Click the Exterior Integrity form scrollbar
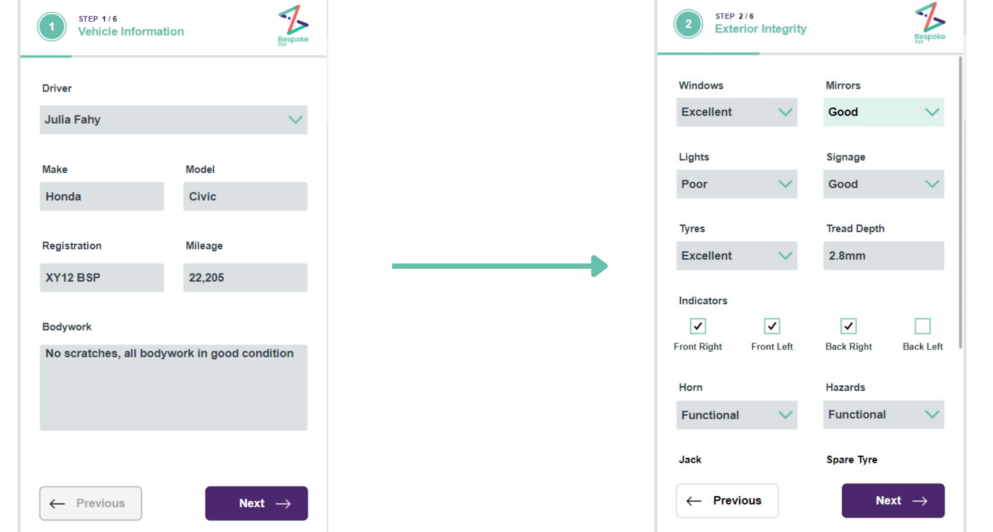Viewport: 993px width, 532px height. [x=961, y=203]
